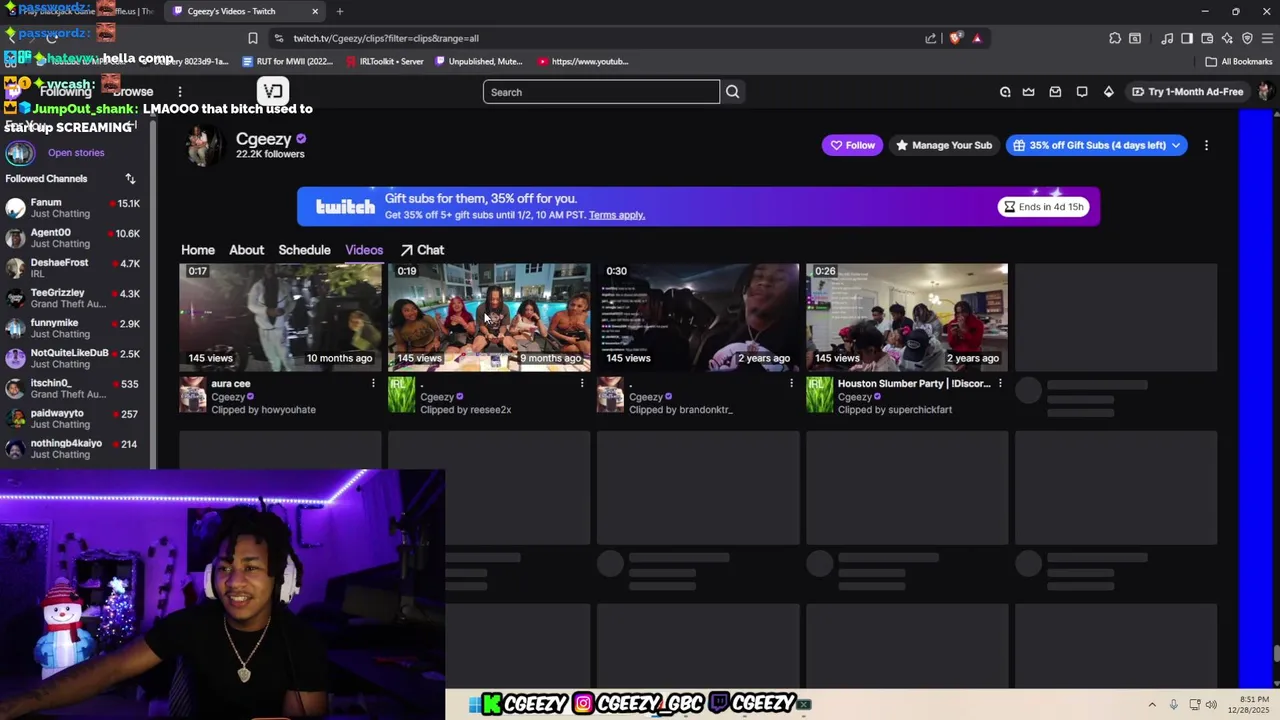Viewport: 1280px width, 720px height.
Task: Open Brave VPN shield icon
Action: (x=1247, y=38)
